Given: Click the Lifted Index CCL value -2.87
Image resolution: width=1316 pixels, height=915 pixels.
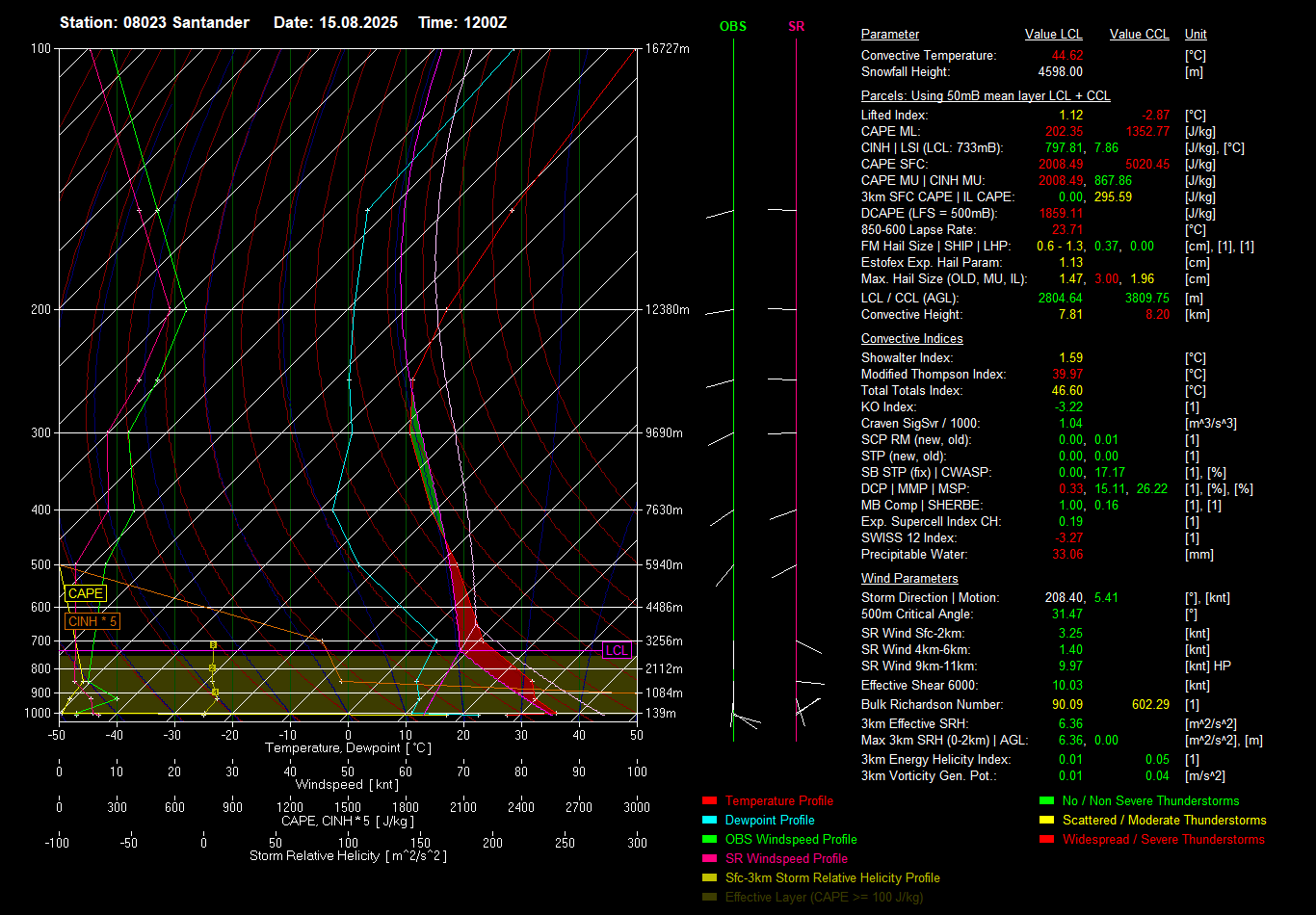Looking at the screenshot, I should pos(1155,116).
